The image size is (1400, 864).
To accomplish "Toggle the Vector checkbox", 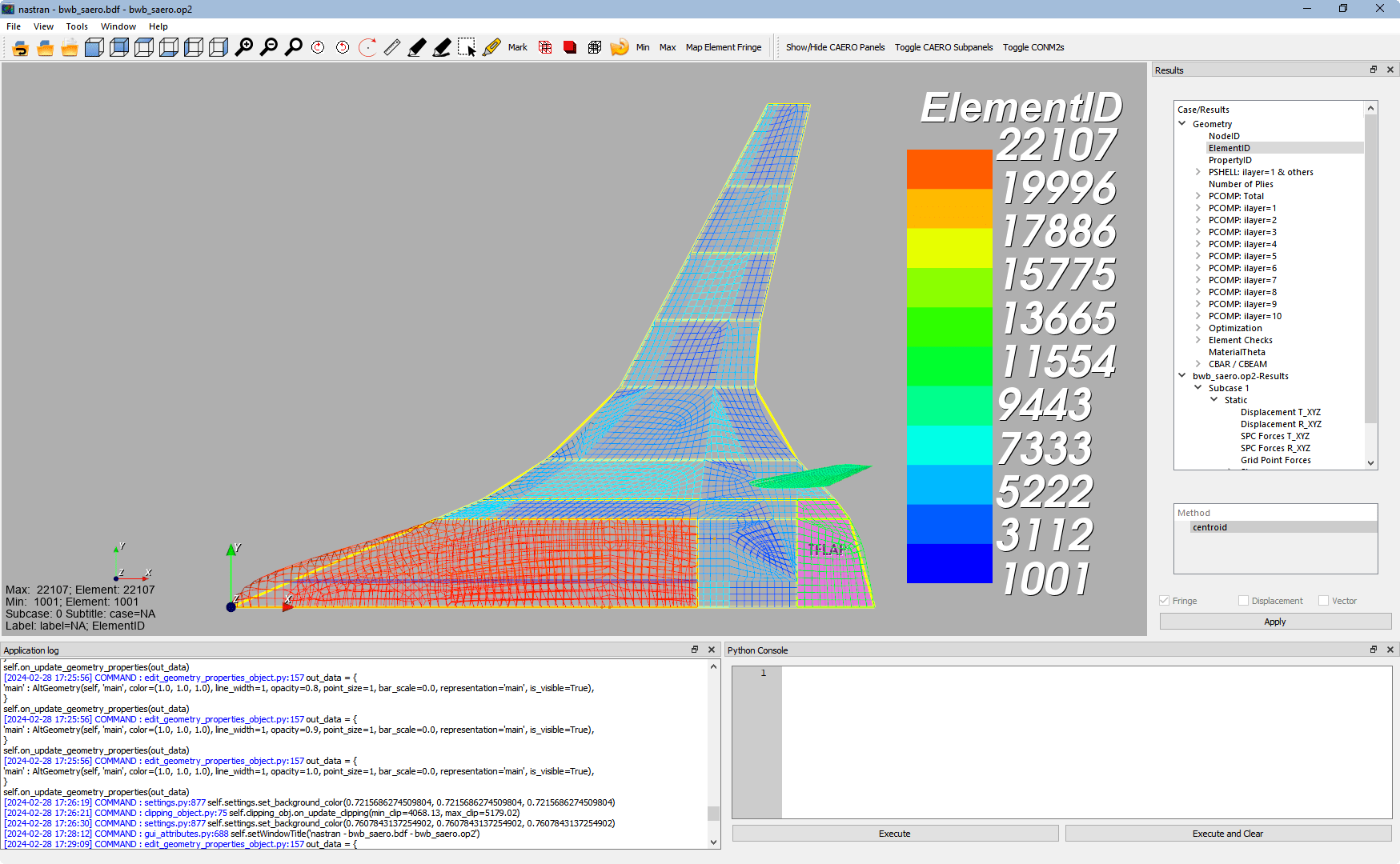I will click(1323, 601).
